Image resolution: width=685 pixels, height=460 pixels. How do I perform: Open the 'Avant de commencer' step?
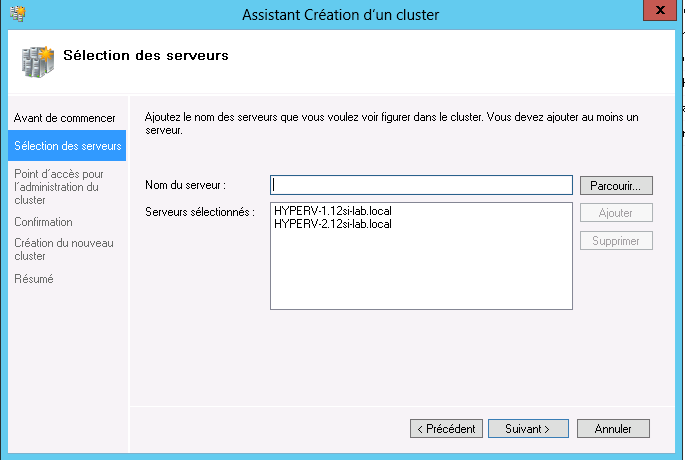64,118
